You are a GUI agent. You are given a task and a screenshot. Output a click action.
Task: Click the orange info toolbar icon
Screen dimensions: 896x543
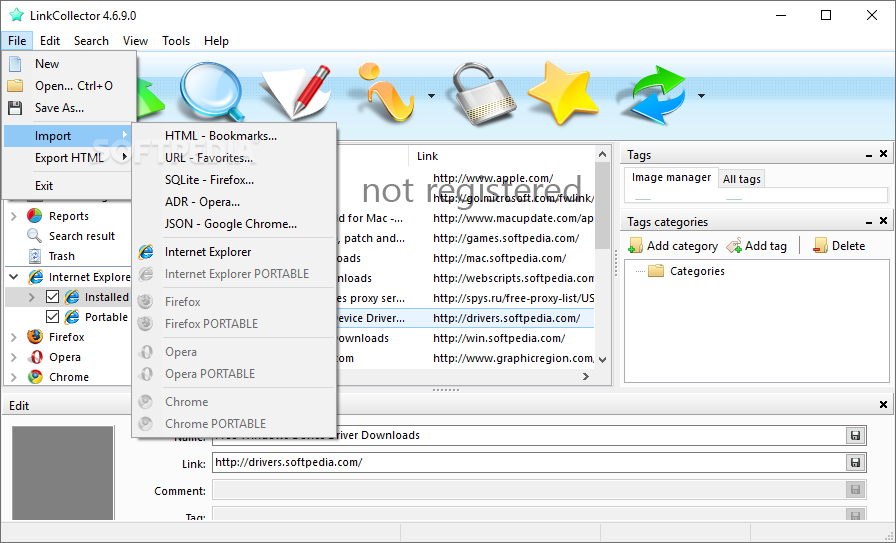tap(385, 93)
